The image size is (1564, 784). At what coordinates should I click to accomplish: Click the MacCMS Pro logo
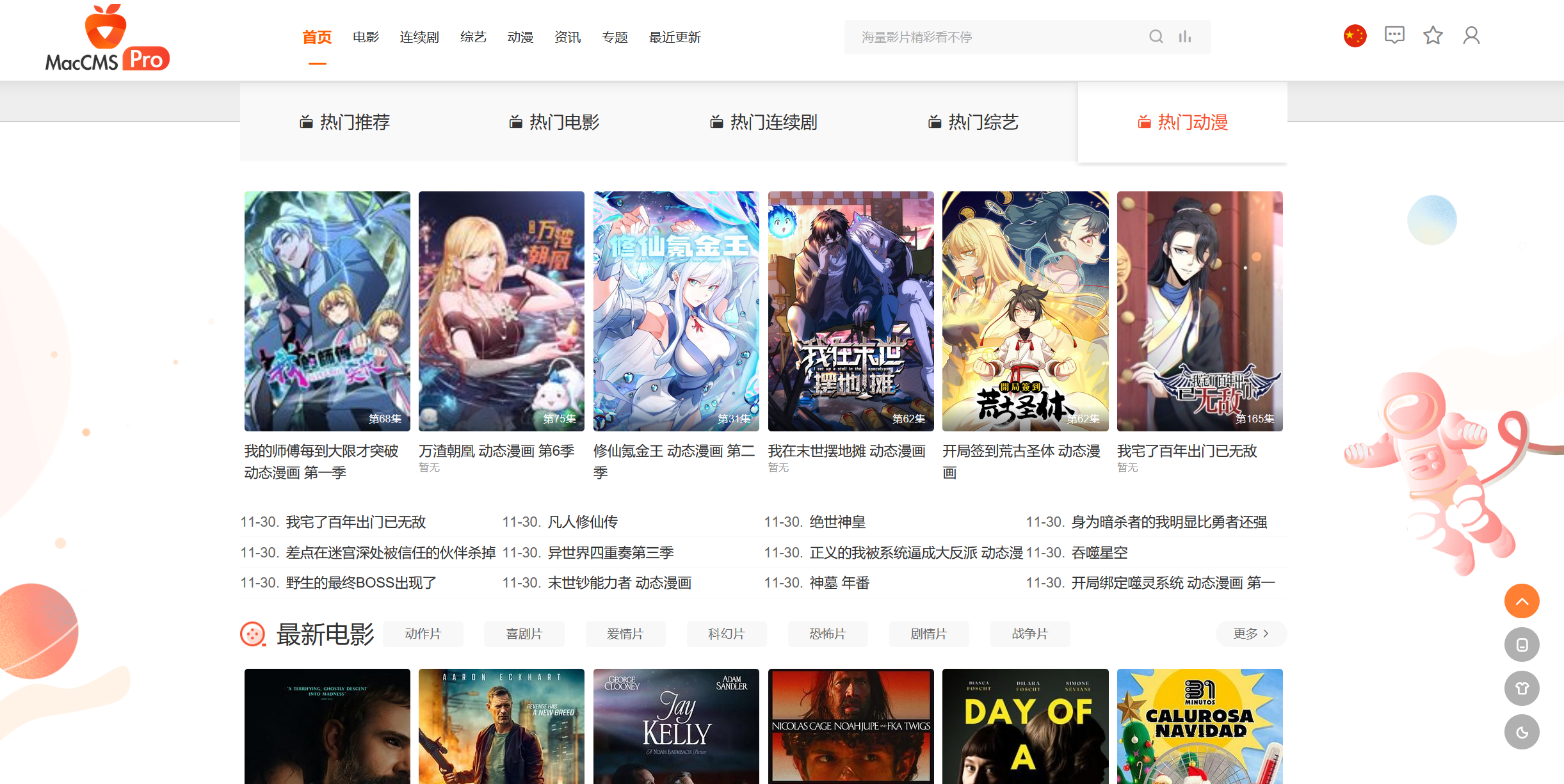(x=106, y=38)
